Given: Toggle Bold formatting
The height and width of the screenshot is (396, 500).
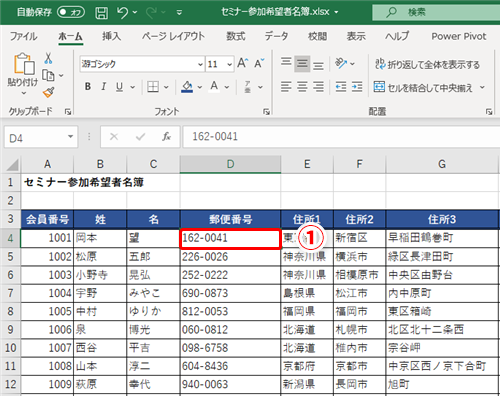Looking at the screenshot, I should 88,87.
